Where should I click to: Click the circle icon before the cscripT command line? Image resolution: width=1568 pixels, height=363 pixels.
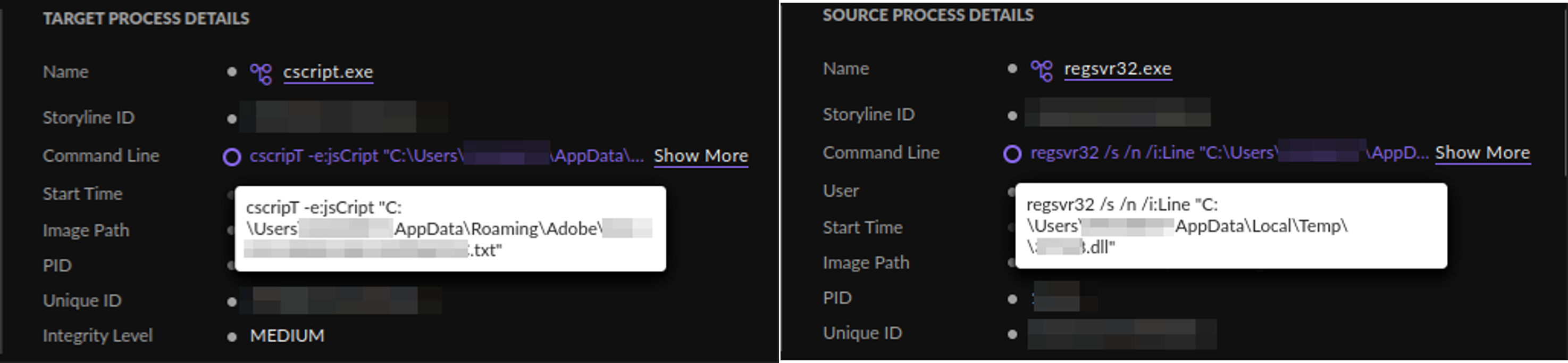point(232,157)
